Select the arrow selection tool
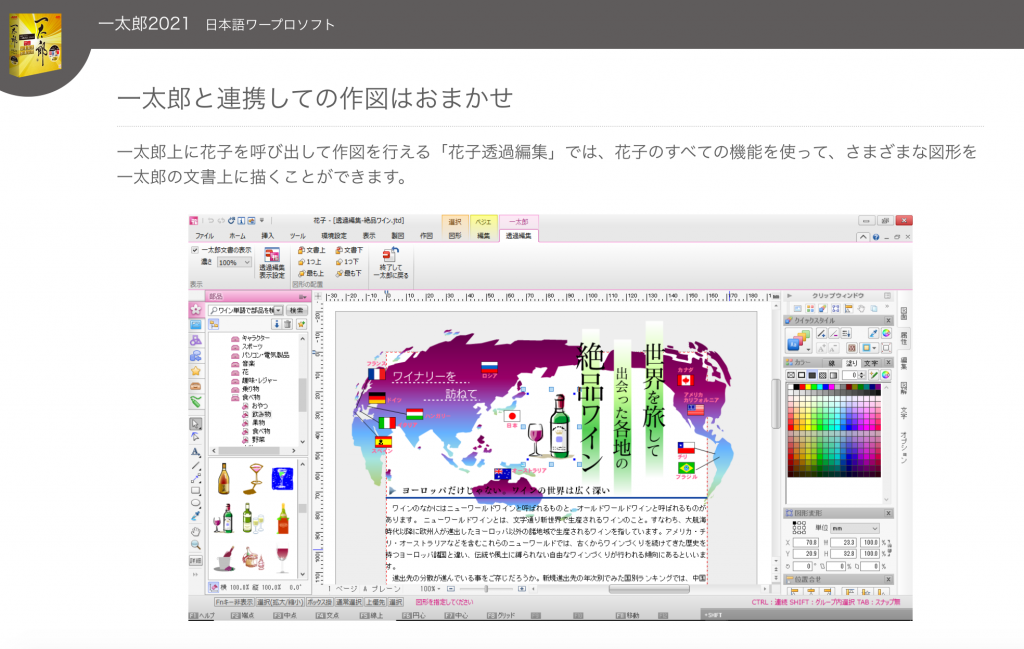Viewport: 1024px width, 649px height. 196,424
